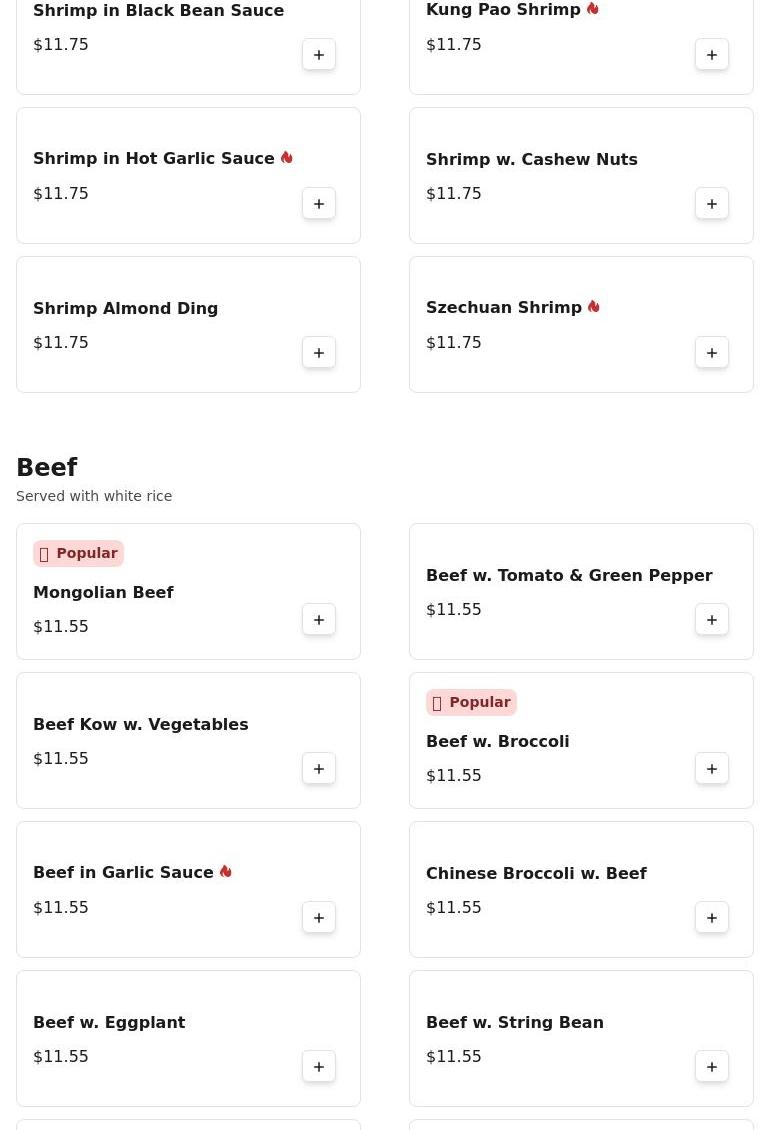Add Kung Pao Shrimp to cart
This screenshot has height=1130, width=770.
click(712, 55)
